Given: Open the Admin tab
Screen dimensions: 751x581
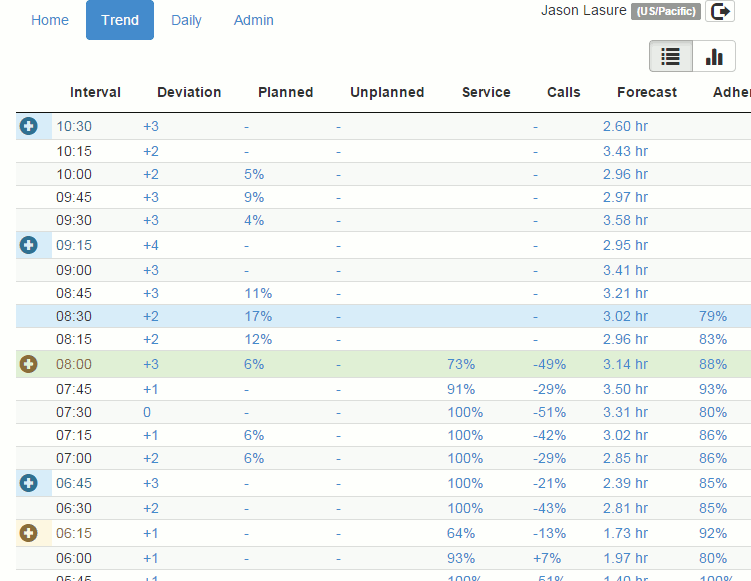Looking at the screenshot, I should point(253,20).
